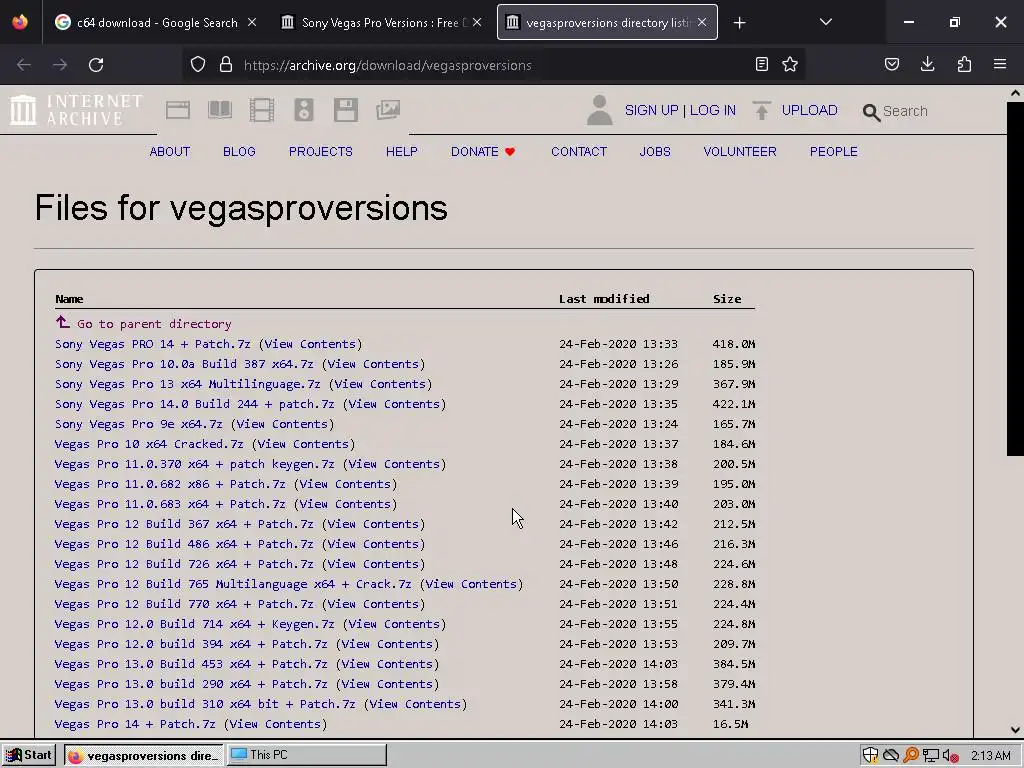Click the Windows Start button
Viewport: 1024px width, 768px height.
(29, 756)
